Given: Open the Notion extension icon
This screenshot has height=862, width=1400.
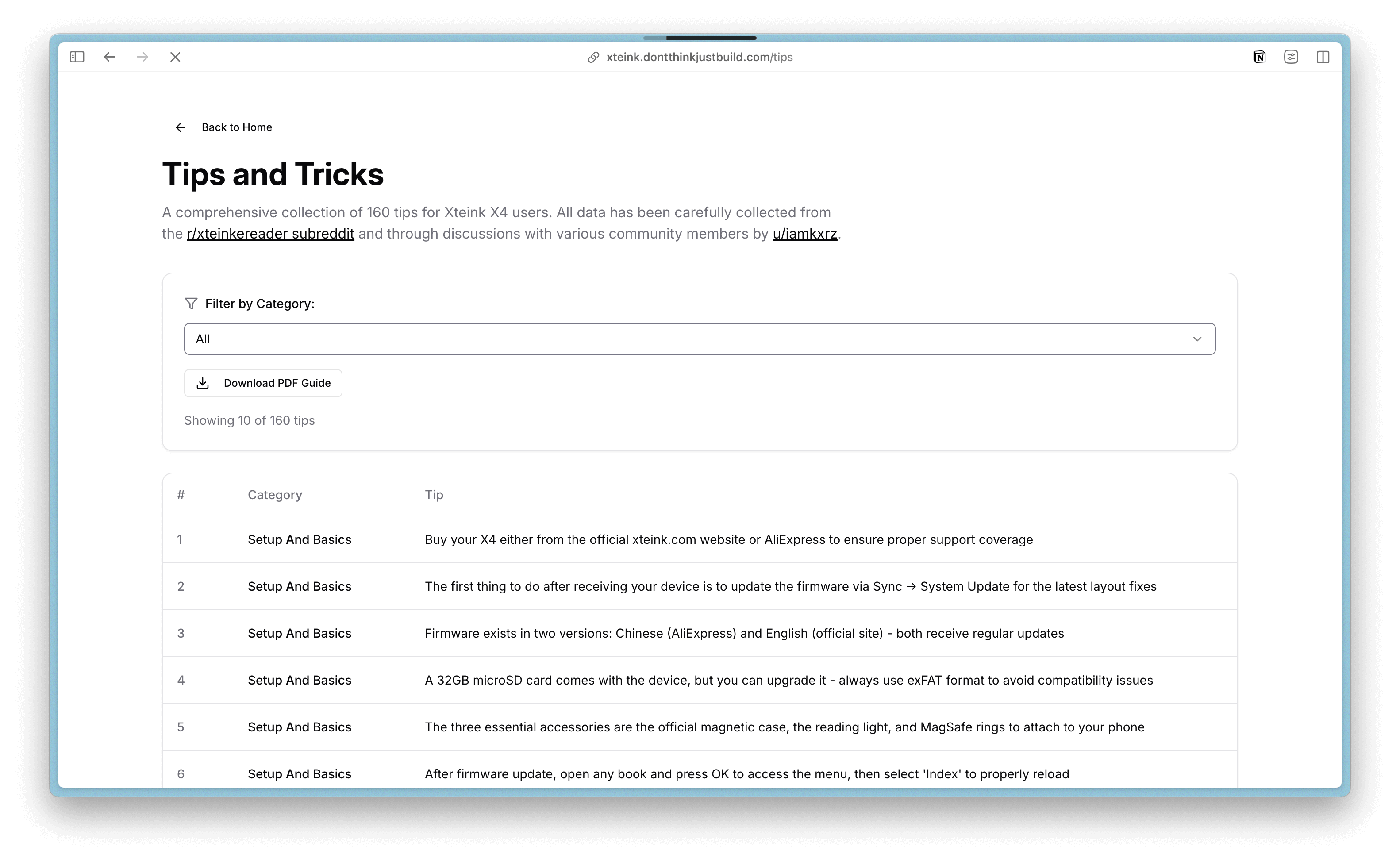Looking at the screenshot, I should pyautogui.click(x=1259, y=57).
